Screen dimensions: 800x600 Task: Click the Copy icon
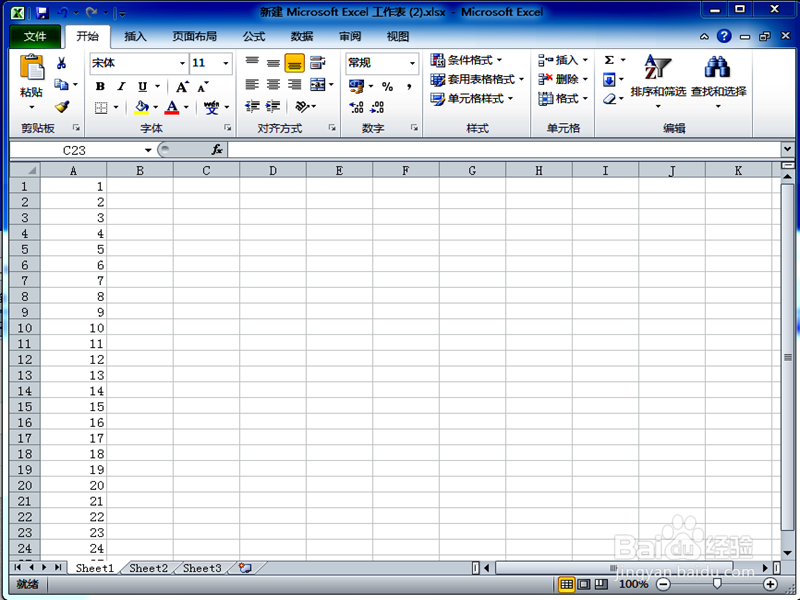pyautogui.click(x=61, y=84)
